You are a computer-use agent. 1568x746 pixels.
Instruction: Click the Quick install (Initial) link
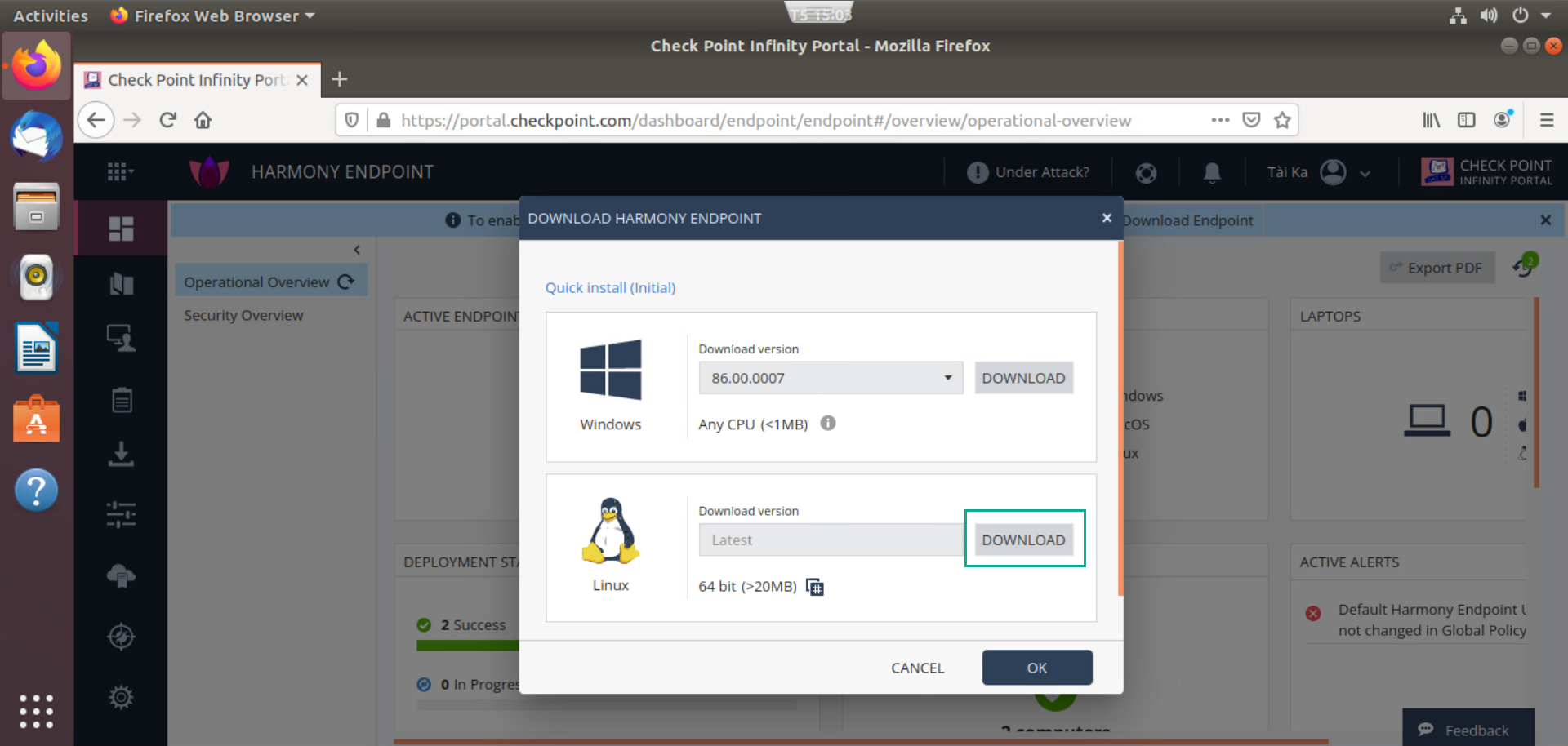pyautogui.click(x=610, y=287)
